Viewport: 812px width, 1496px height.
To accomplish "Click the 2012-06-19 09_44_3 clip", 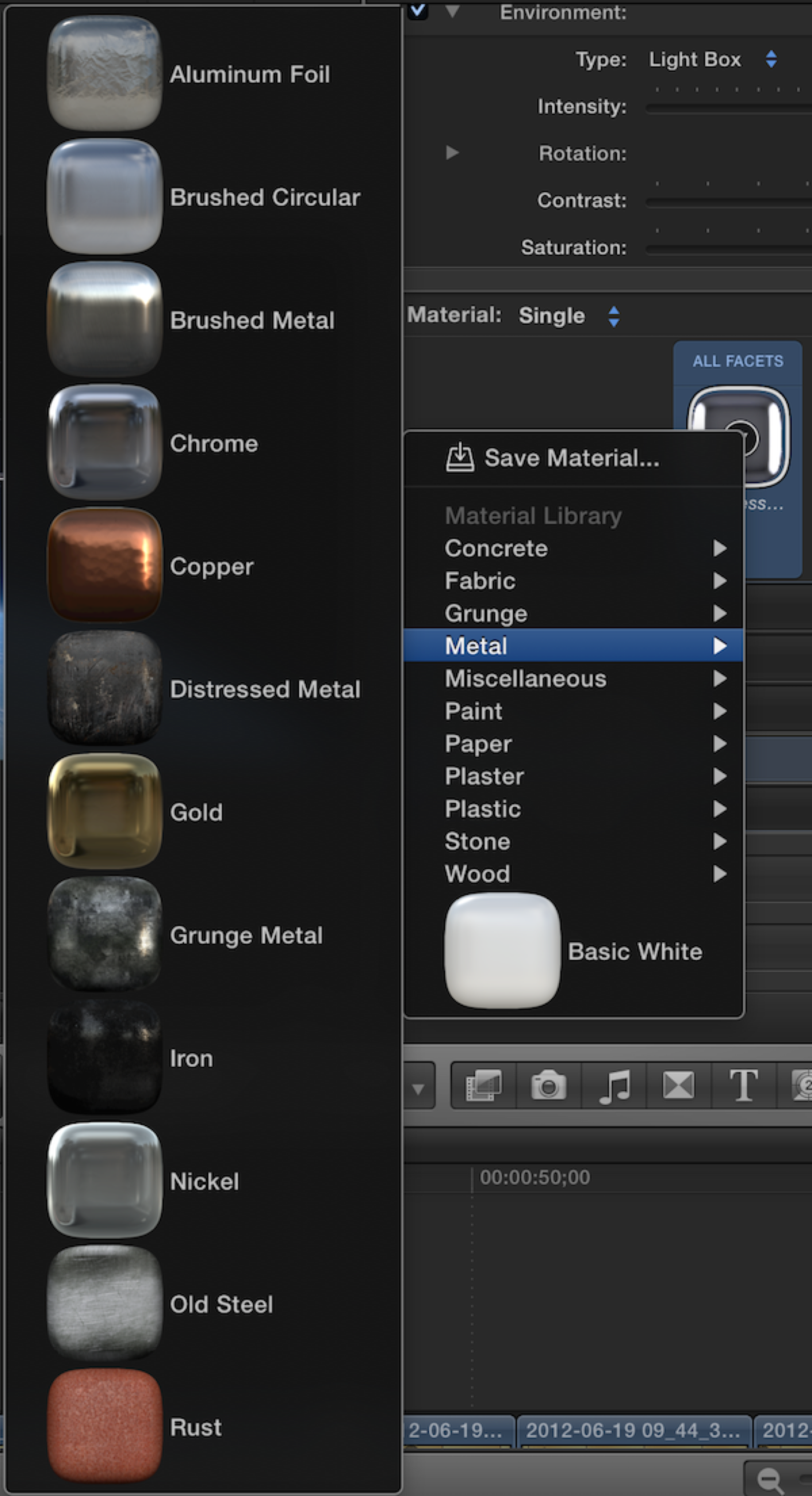I will pos(633,1430).
